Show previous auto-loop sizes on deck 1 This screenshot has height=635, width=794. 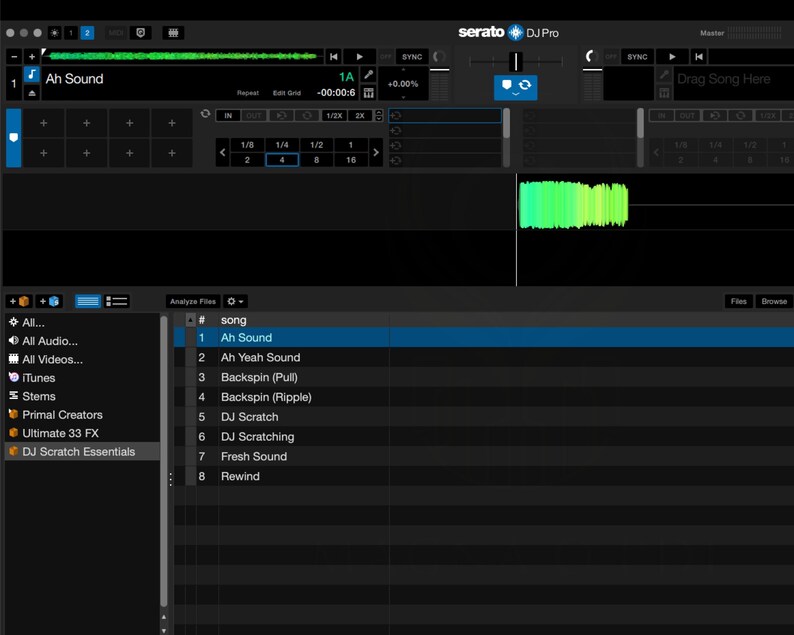coord(222,152)
